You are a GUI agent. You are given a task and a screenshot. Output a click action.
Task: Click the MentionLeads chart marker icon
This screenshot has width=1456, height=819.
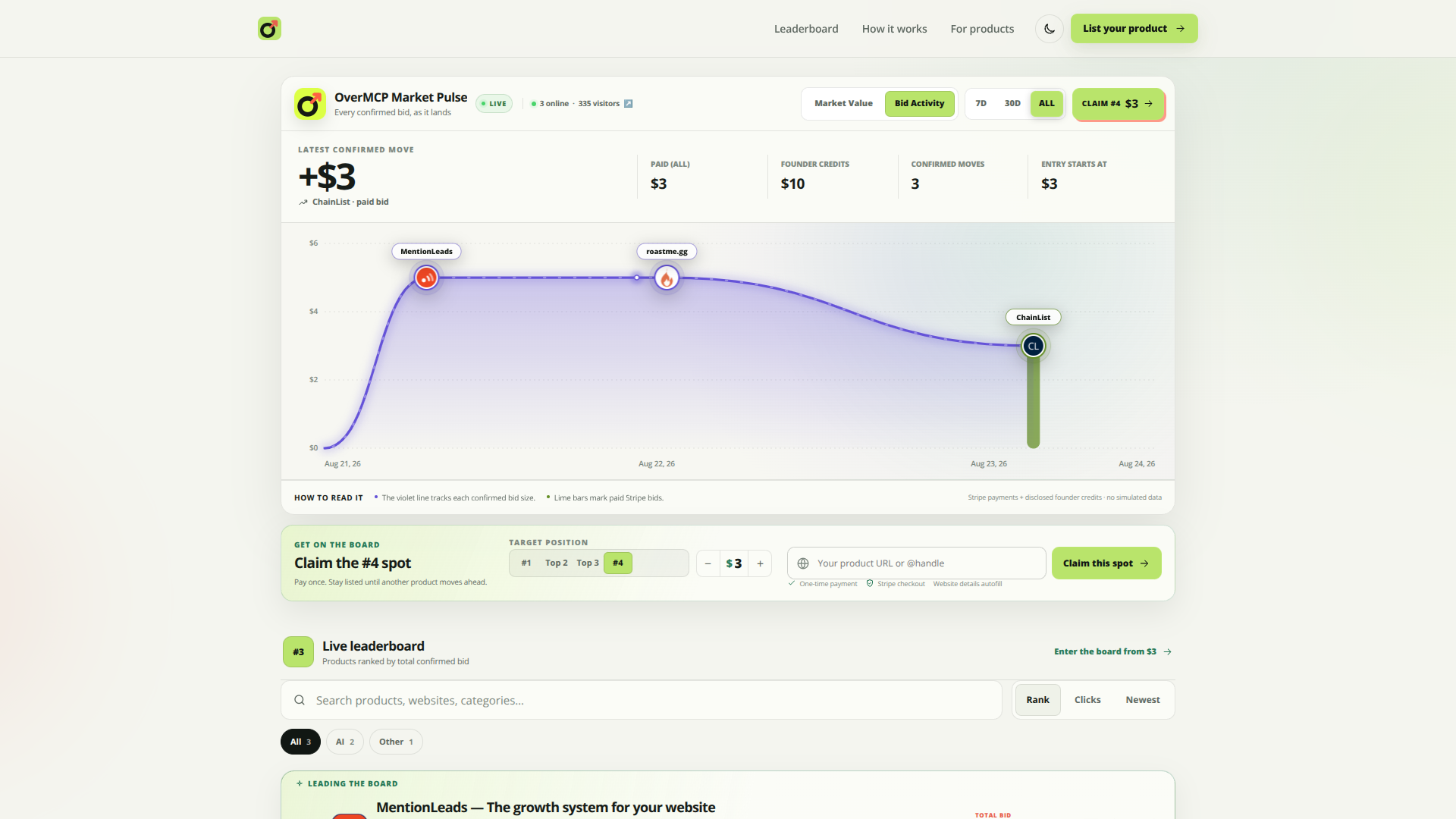click(426, 278)
